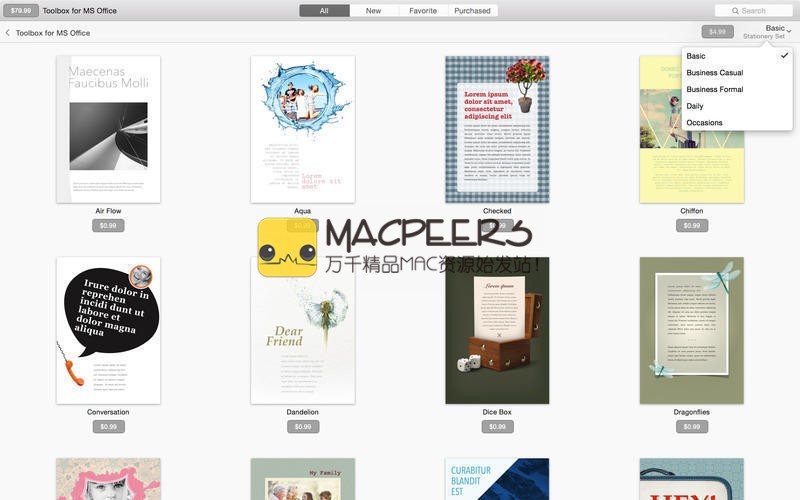Buy the full toolbox for $79.99

(21, 11)
